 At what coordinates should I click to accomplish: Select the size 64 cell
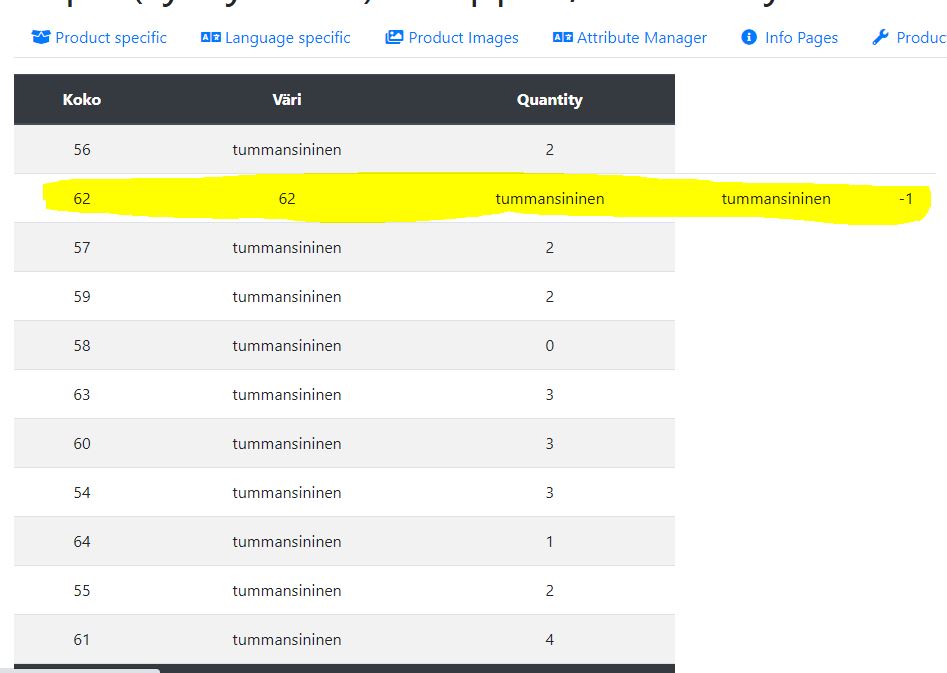pos(82,541)
